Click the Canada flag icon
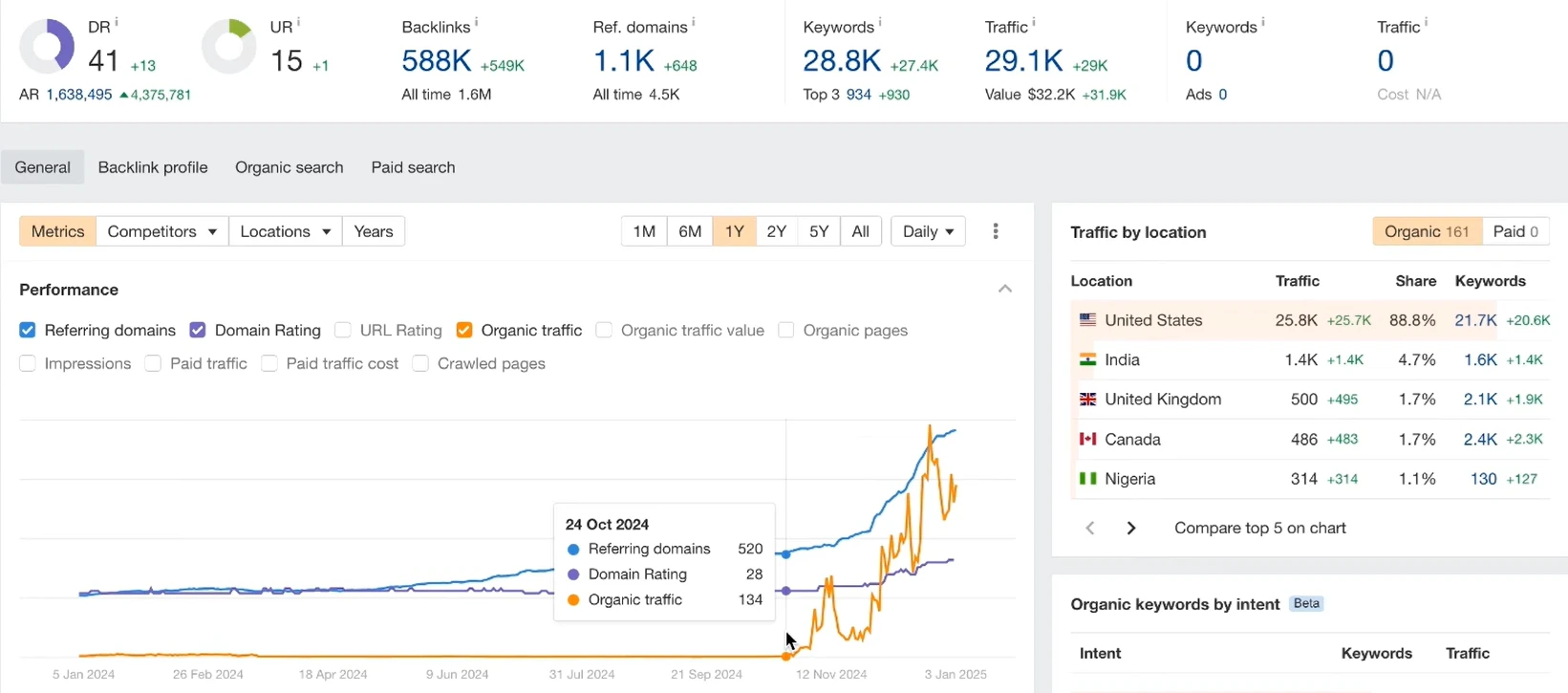 click(1087, 439)
